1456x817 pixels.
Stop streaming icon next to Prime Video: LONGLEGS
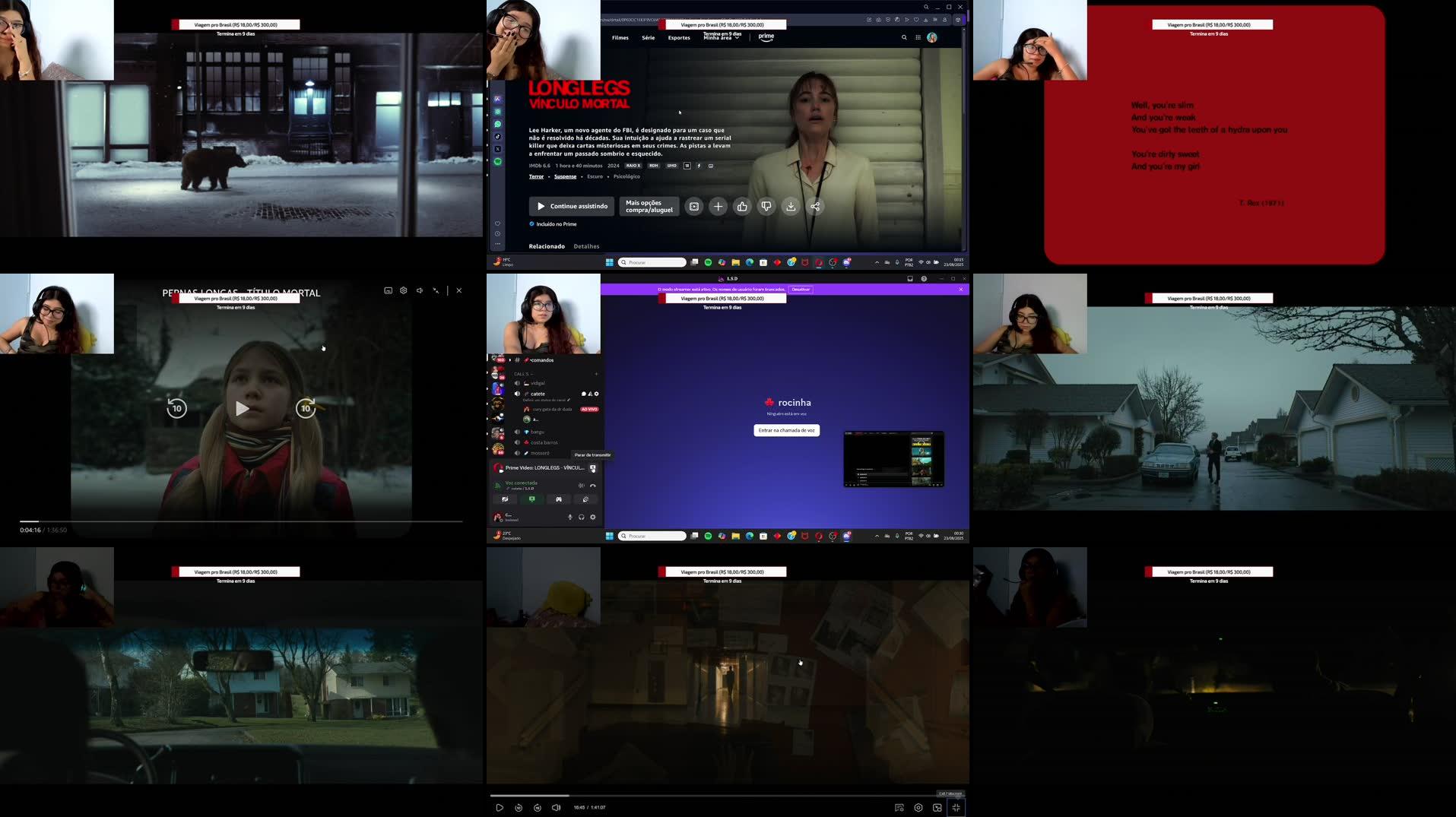[x=593, y=468]
